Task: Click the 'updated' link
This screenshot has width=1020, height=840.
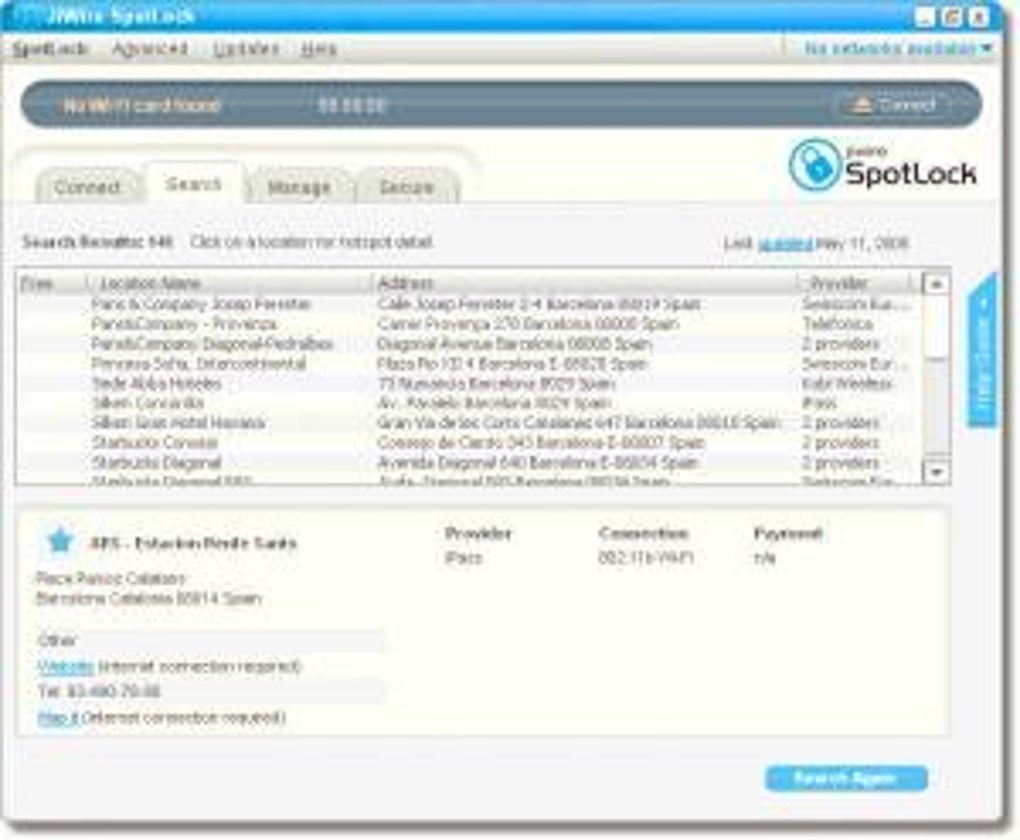Action: click(x=785, y=243)
